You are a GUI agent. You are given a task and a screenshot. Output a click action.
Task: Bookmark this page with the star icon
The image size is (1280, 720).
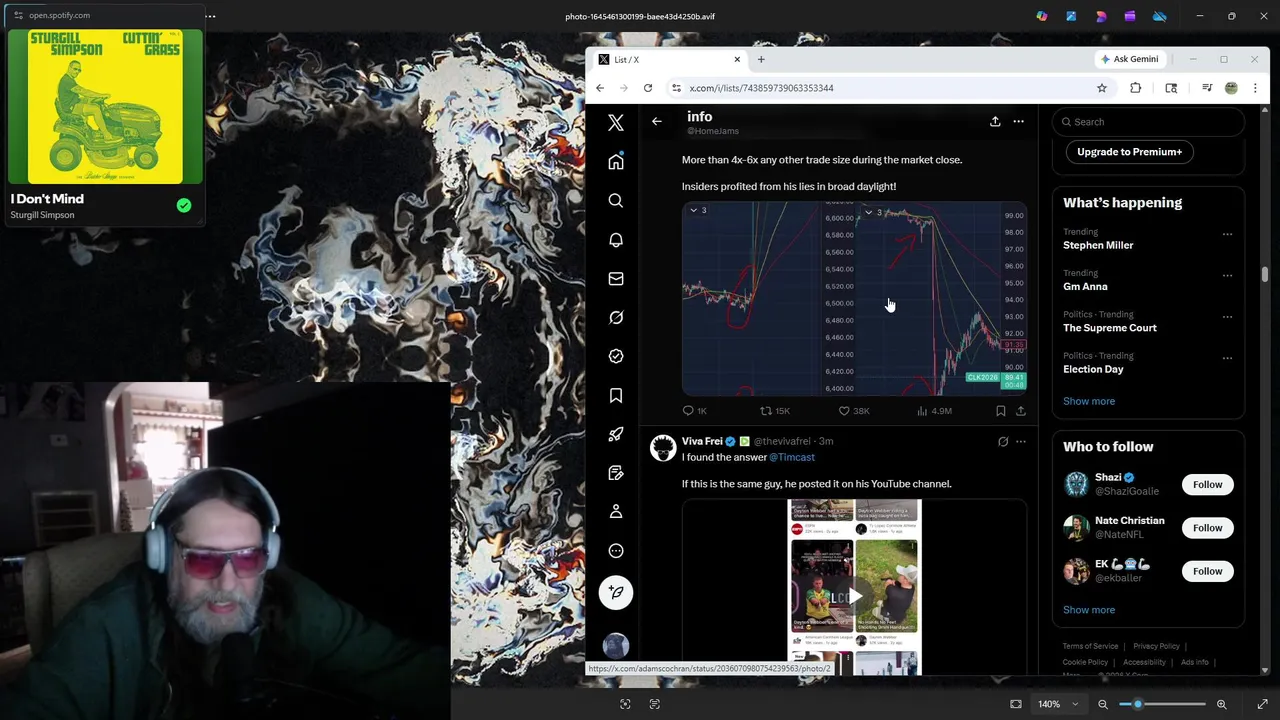click(x=1102, y=88)
